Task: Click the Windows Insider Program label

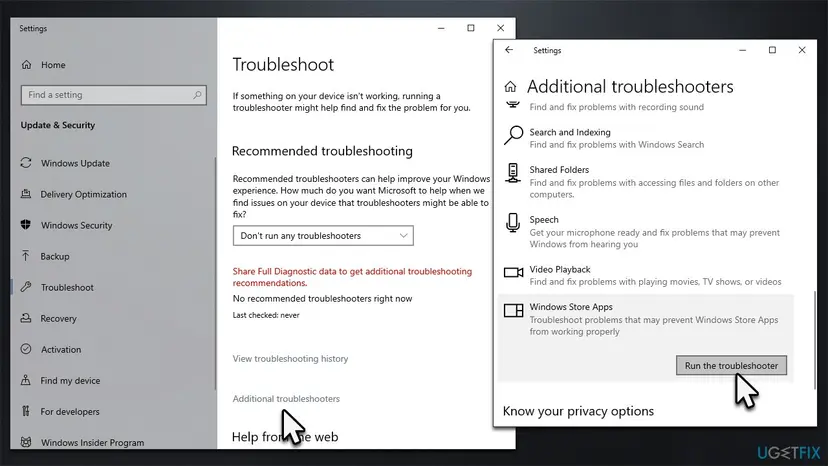Action: (x=92, y=443)
